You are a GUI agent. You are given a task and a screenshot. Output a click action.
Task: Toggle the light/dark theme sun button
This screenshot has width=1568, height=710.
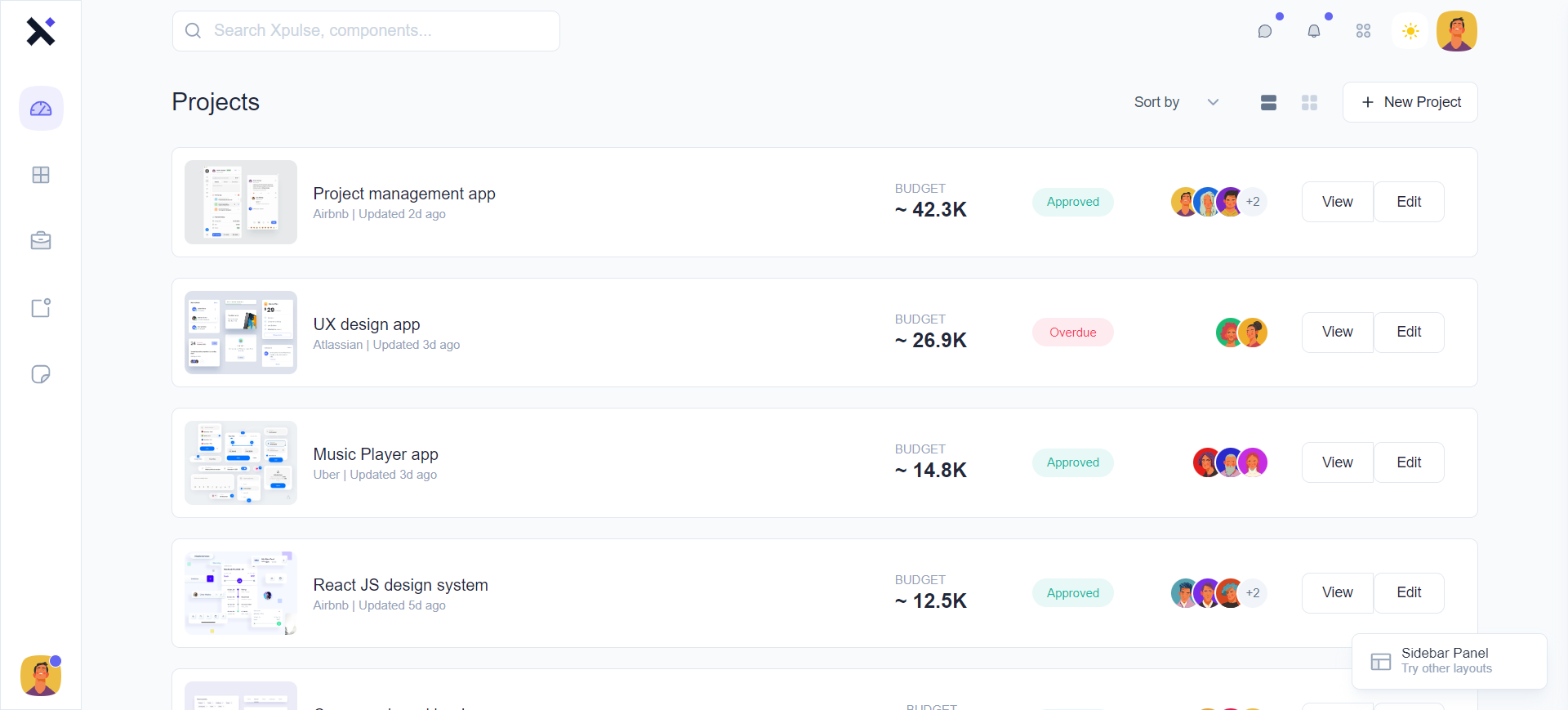[1410, 31]
